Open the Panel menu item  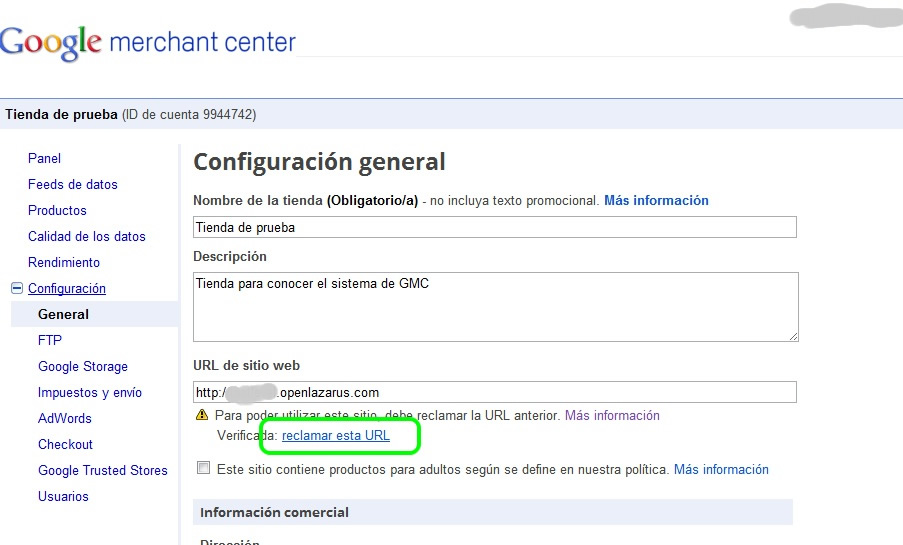point(44,158)
